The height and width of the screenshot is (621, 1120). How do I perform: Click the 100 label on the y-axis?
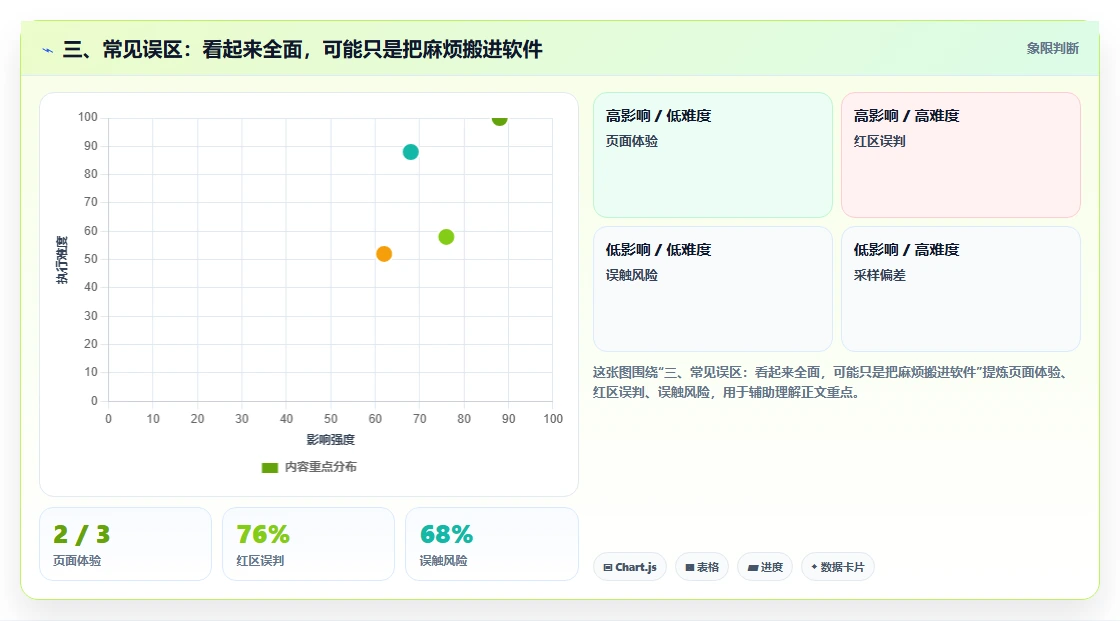coord(88,116)
